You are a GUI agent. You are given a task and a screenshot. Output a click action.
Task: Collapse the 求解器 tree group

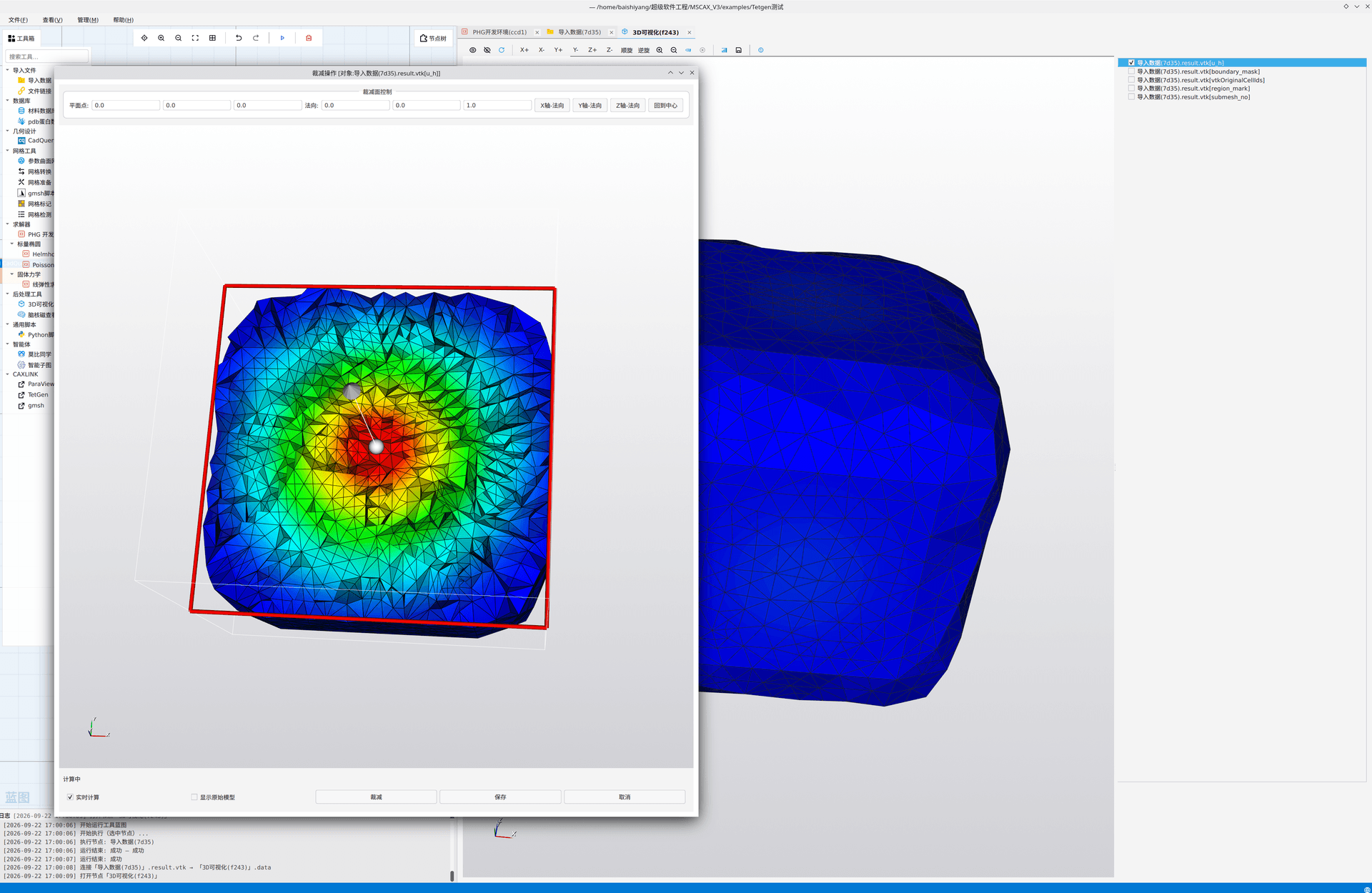click(8, 224)
